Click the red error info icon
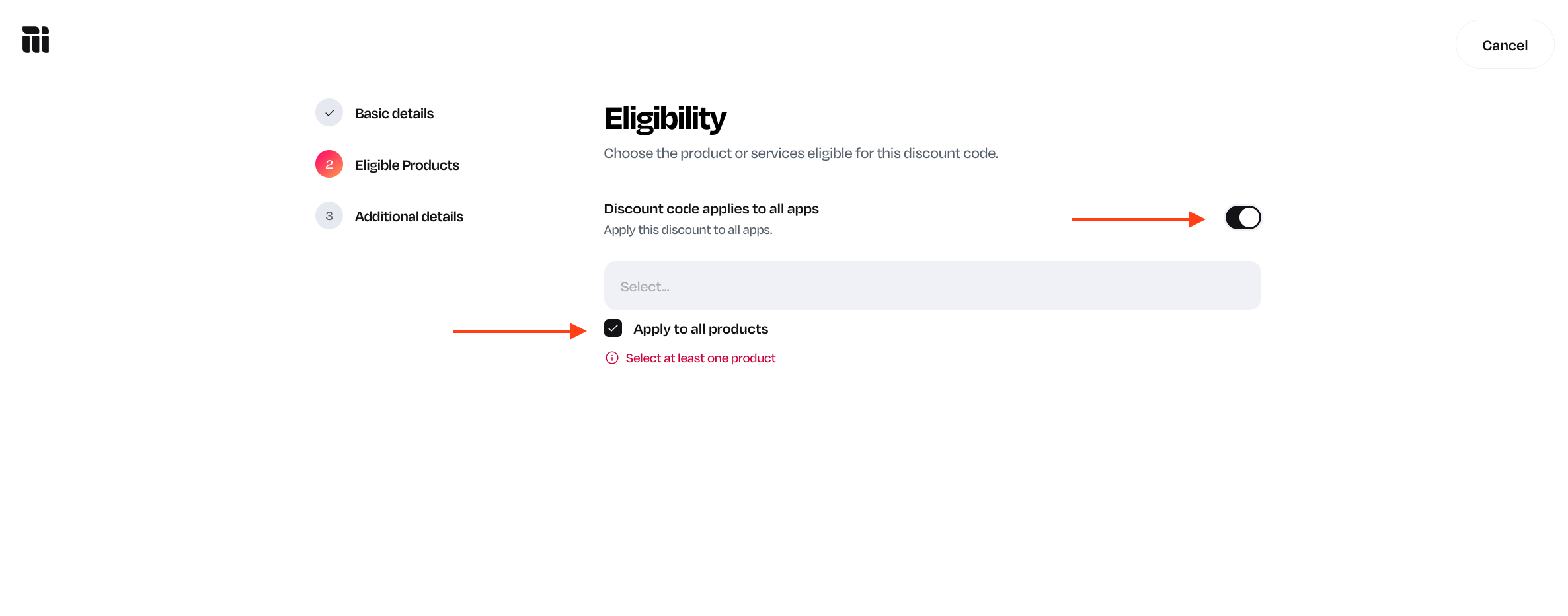The height and width of the screenshot is (616, 1568). pyautogui.click(x=612, y=358)
